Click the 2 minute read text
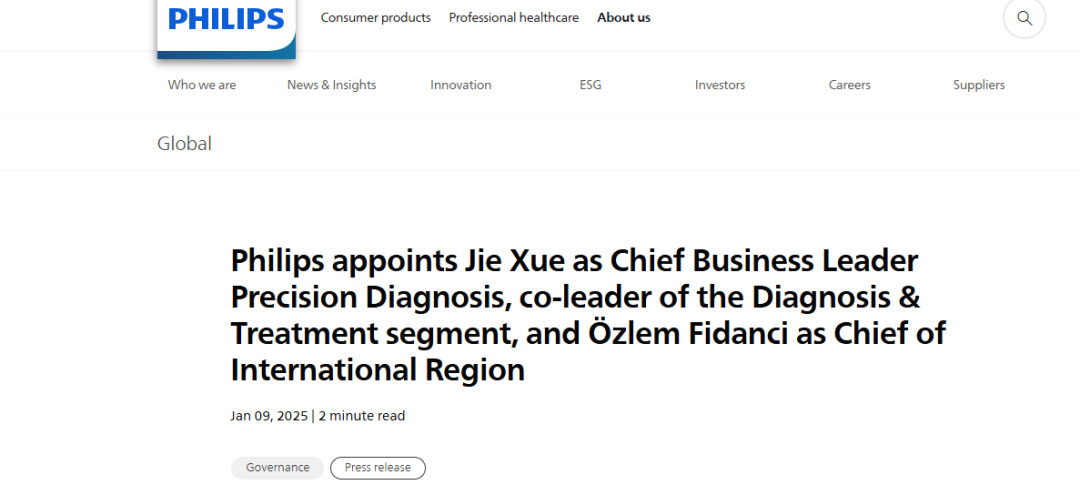This screenshot has height=495, width=1080. (x=362, y=416)
